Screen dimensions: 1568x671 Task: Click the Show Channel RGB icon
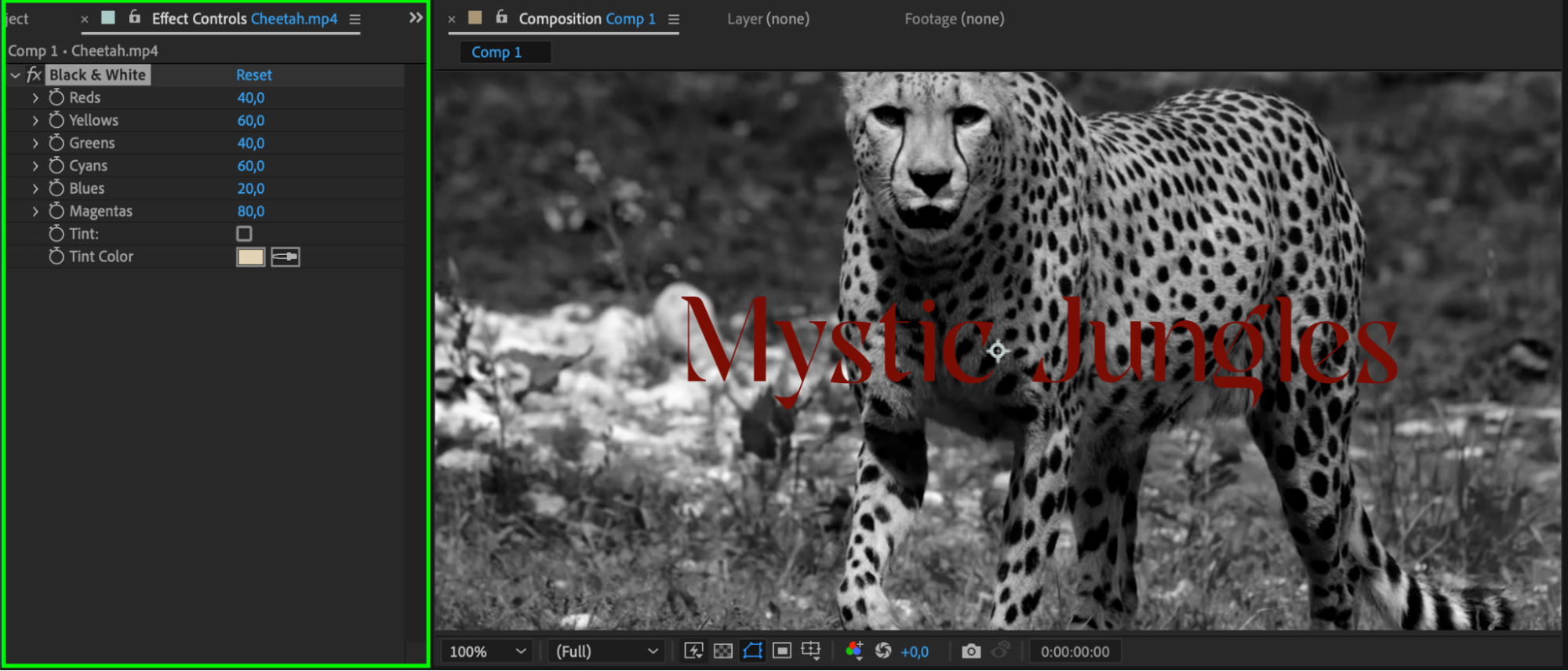854,651
